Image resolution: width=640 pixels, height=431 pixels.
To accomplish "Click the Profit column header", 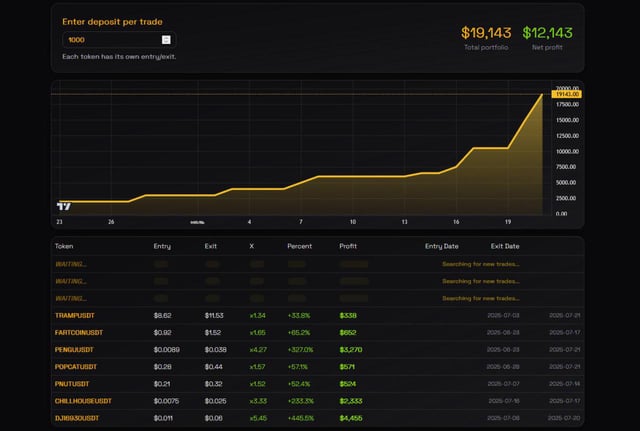I will [x=350, y=246].
